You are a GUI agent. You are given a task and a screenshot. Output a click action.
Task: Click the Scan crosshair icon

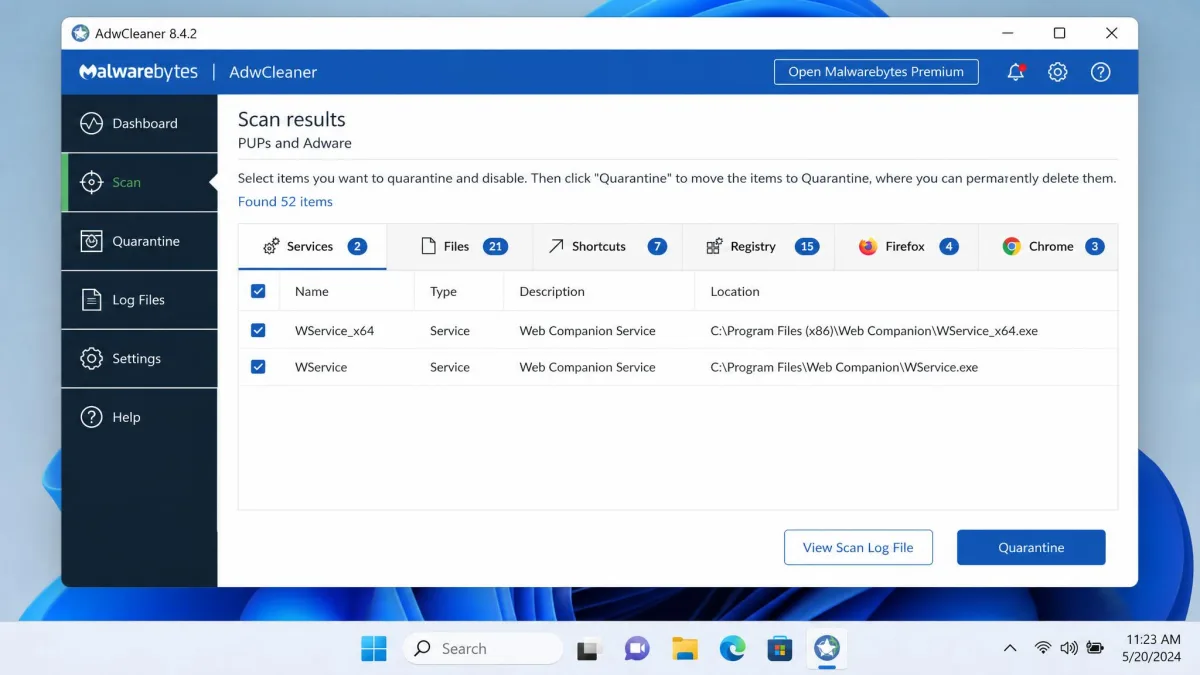pyautogui.click(x=91, y=182)
